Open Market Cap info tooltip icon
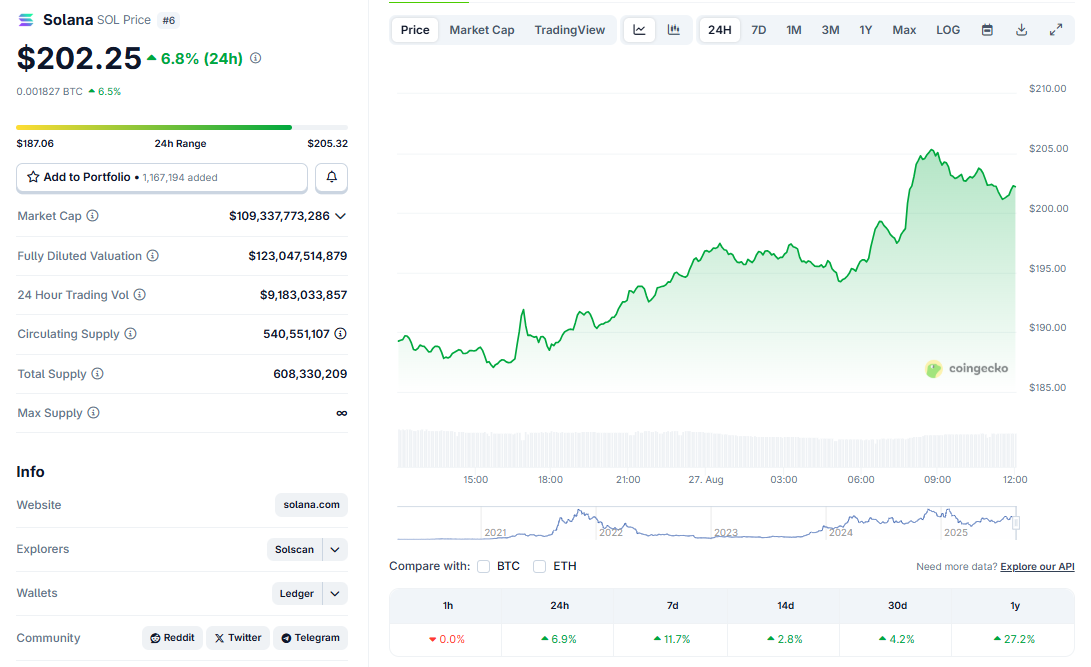 [93, 216]
